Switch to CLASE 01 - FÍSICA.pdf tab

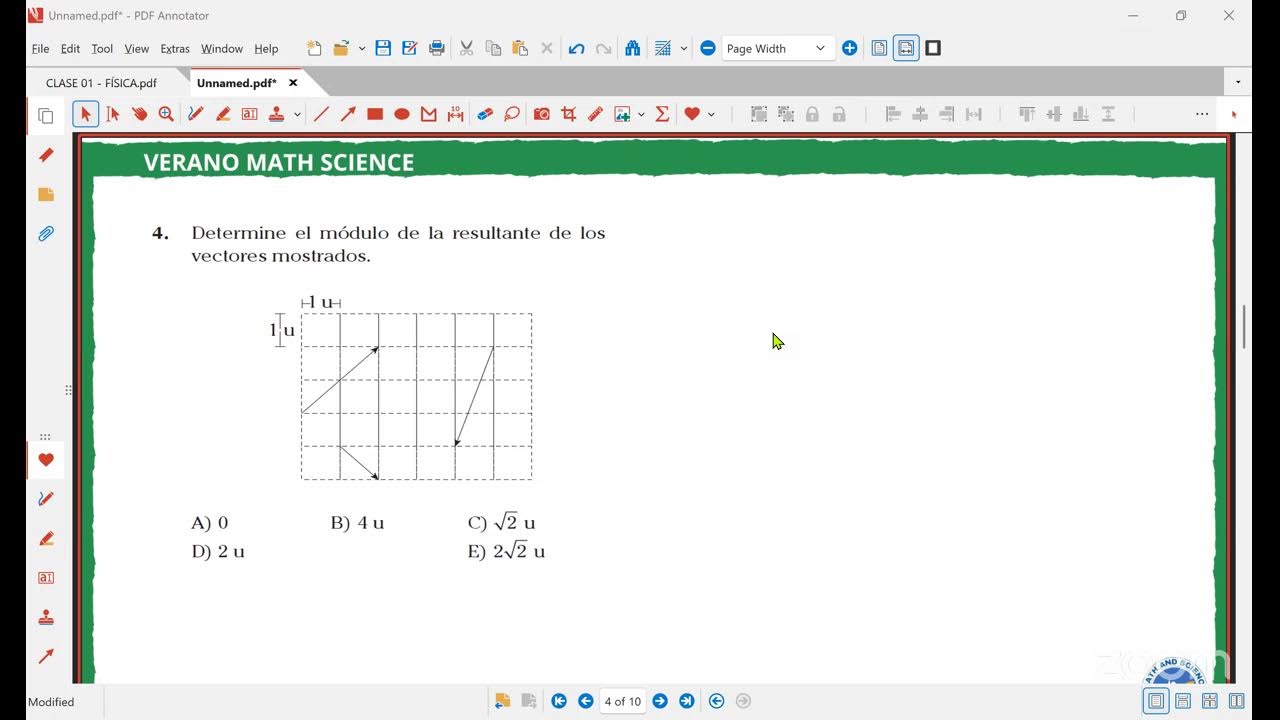coord(101,83)
